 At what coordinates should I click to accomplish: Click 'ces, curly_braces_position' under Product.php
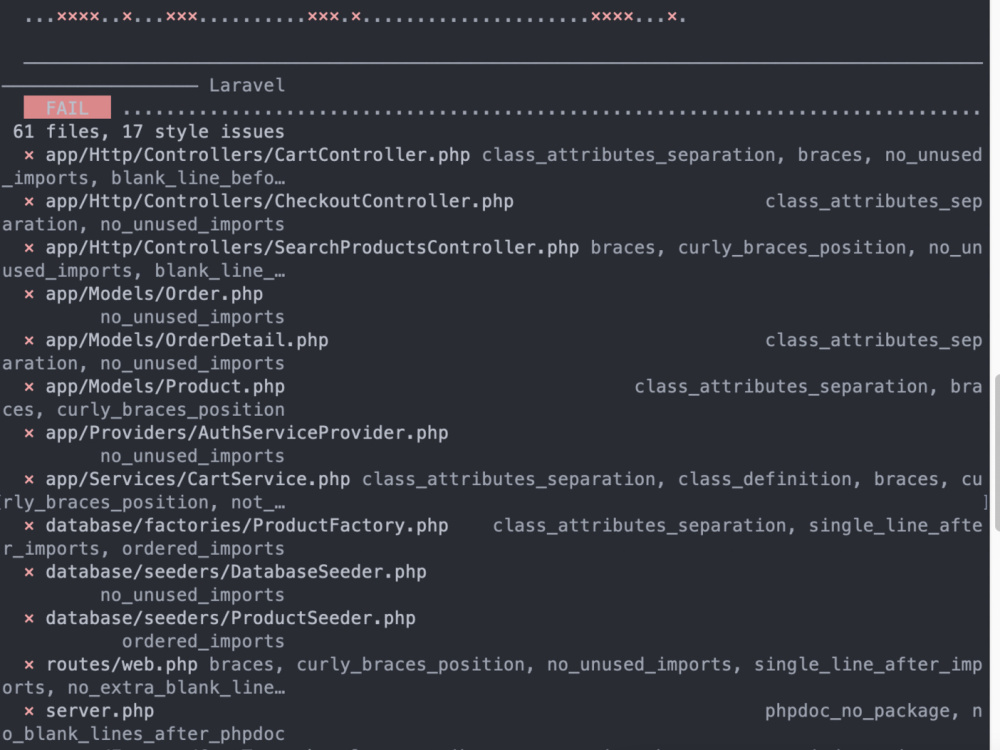tap(143, 409)
